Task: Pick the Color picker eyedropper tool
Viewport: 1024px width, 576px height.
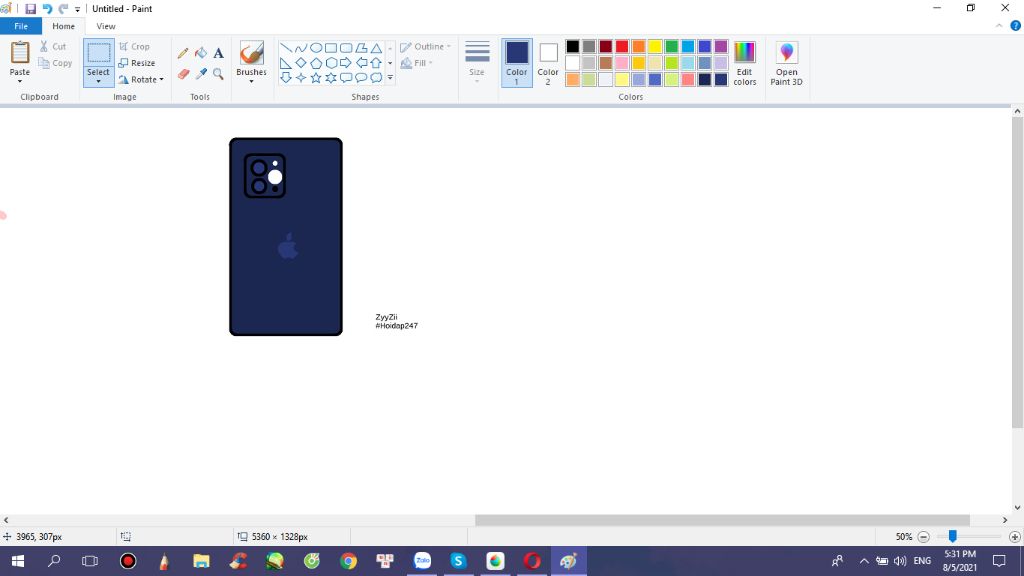Action: pyautogui.click(x=200, y=74)
